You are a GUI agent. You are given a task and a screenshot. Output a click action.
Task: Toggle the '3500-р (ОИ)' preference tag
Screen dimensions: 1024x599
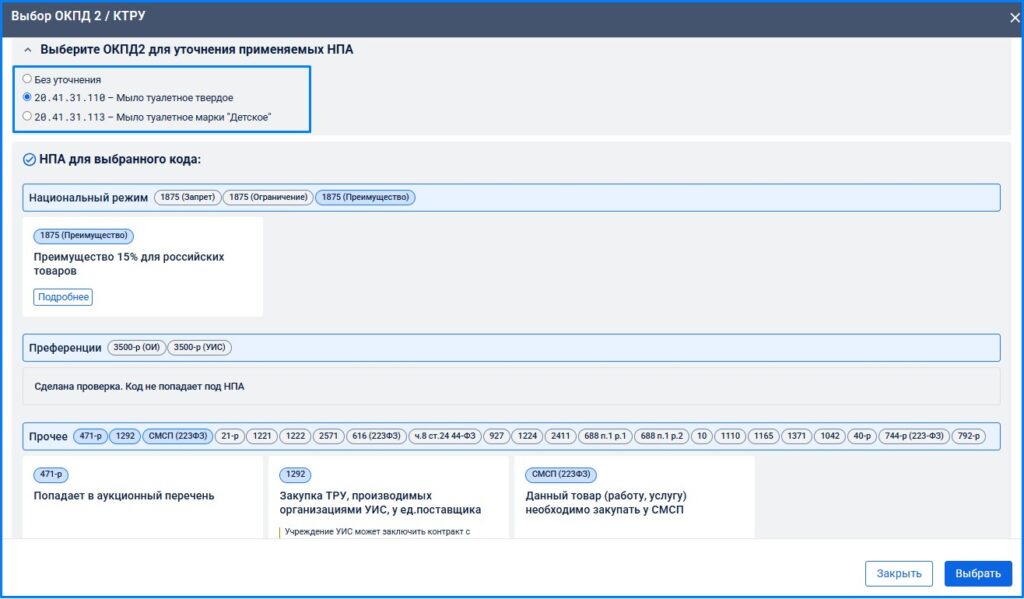point(136,348)
